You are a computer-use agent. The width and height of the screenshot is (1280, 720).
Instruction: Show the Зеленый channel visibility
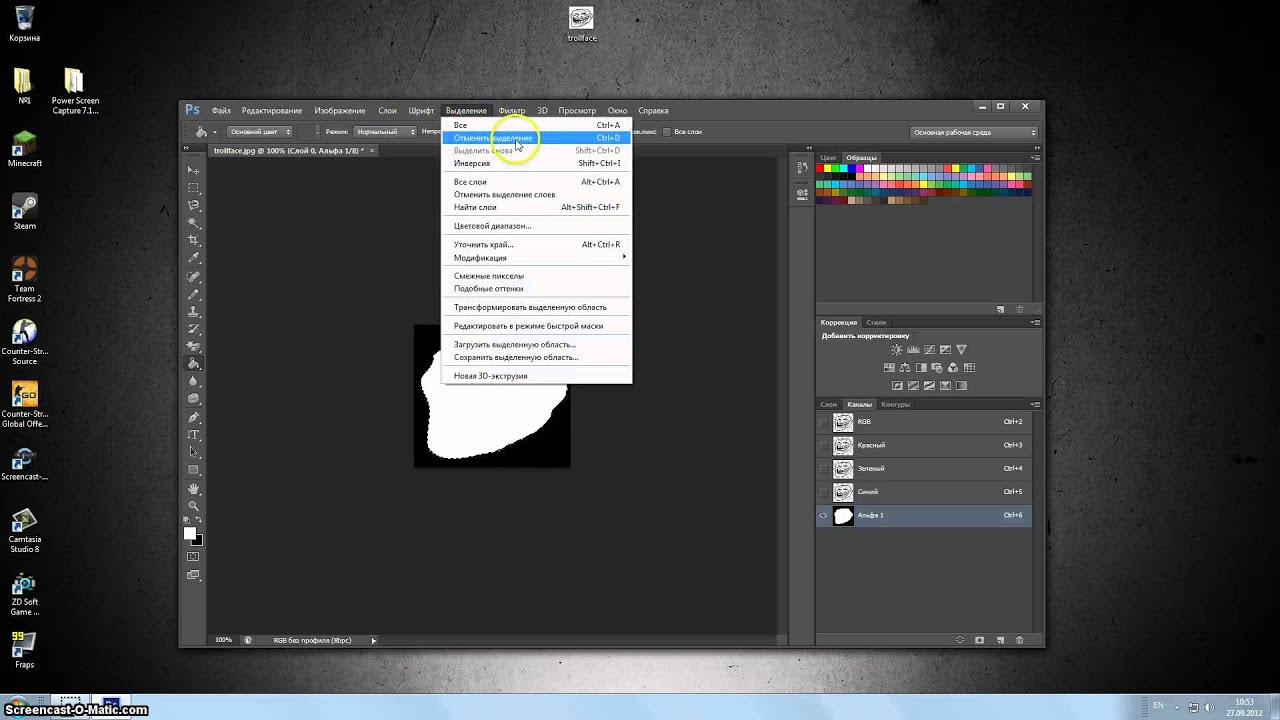(824, 468)
